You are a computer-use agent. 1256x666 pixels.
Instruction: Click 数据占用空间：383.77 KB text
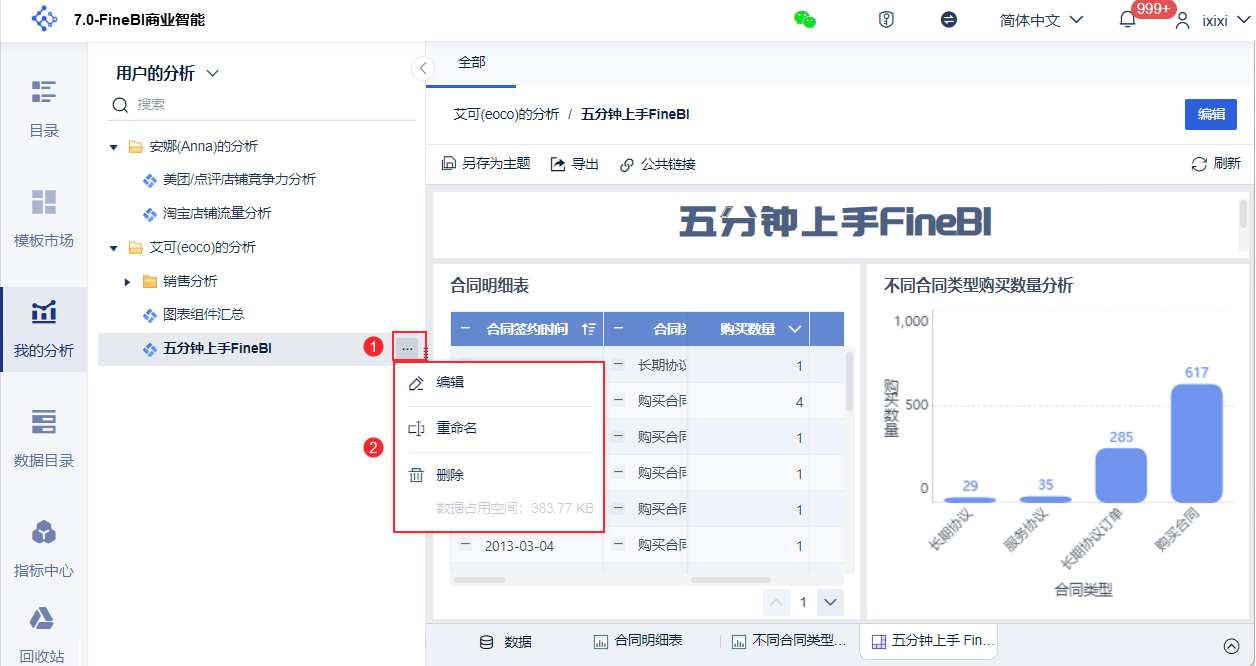pos(515,509)
